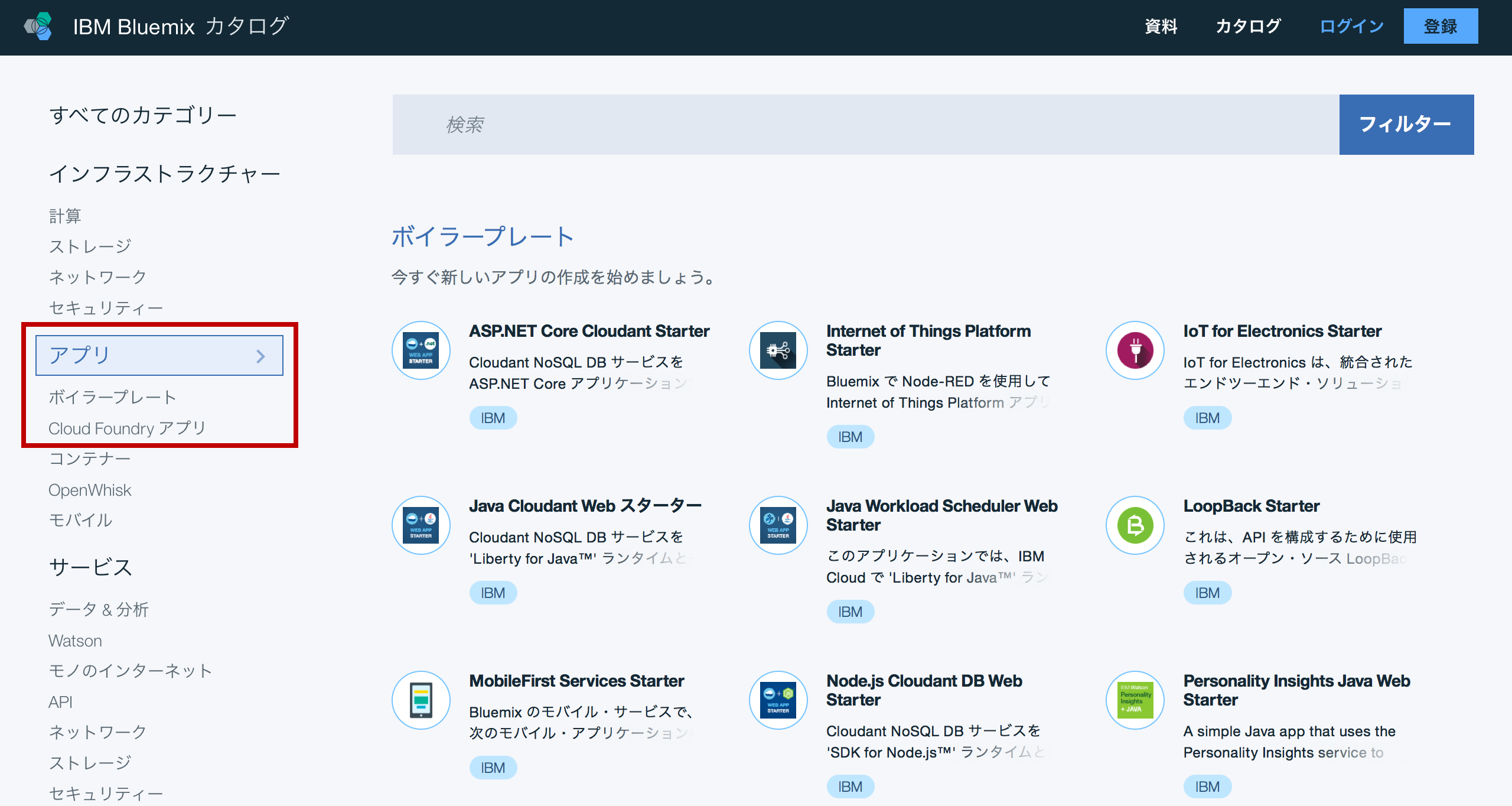Toggle the IBM tag under ASP.NET Core Cloudant Starter
1512x806 pixels.
click(493, 417)
